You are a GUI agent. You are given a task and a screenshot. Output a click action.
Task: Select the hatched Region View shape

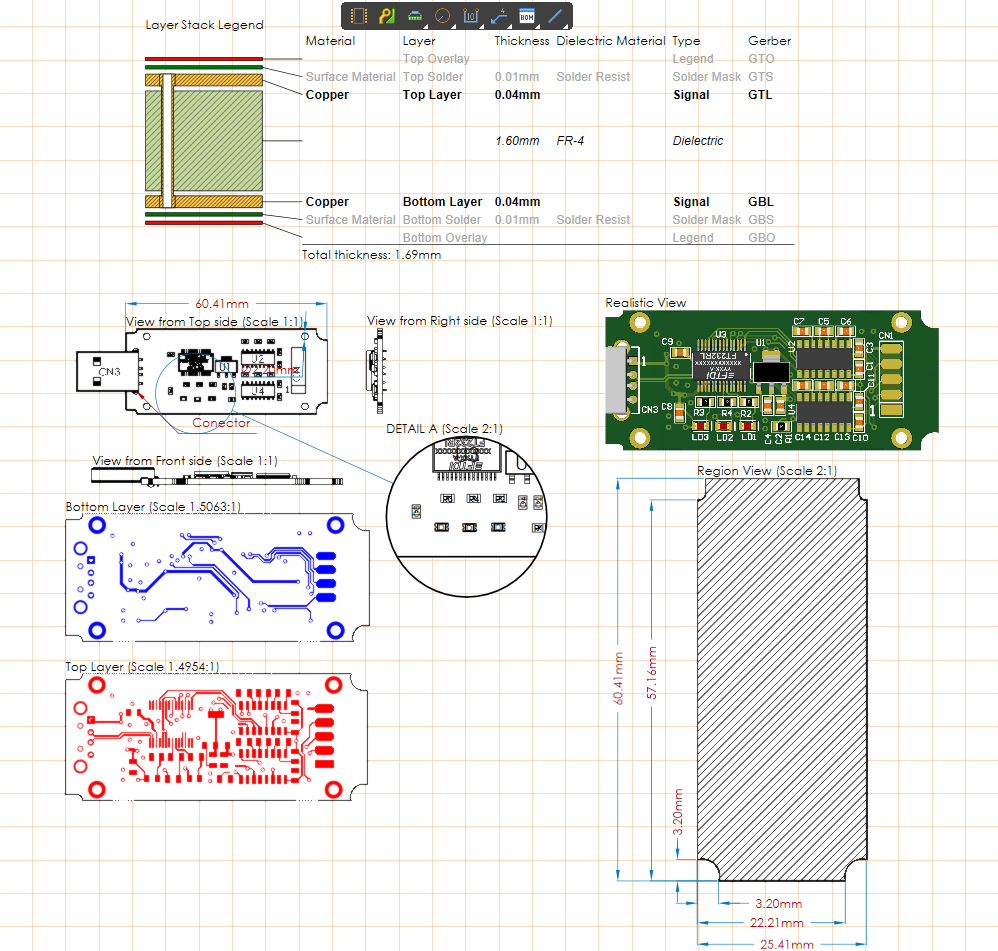tap(782, 679)
